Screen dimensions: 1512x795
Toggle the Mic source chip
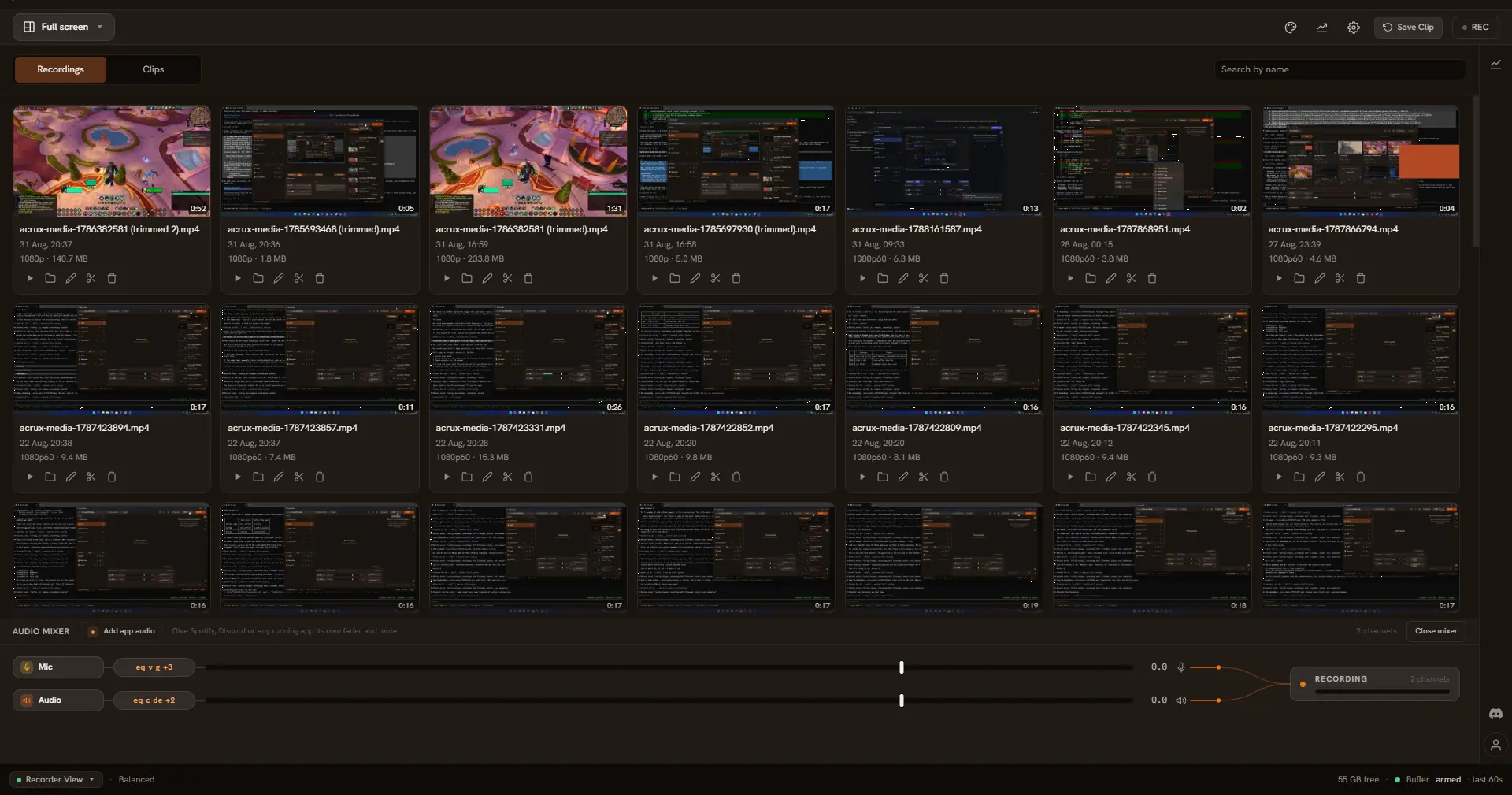[57, 667]
